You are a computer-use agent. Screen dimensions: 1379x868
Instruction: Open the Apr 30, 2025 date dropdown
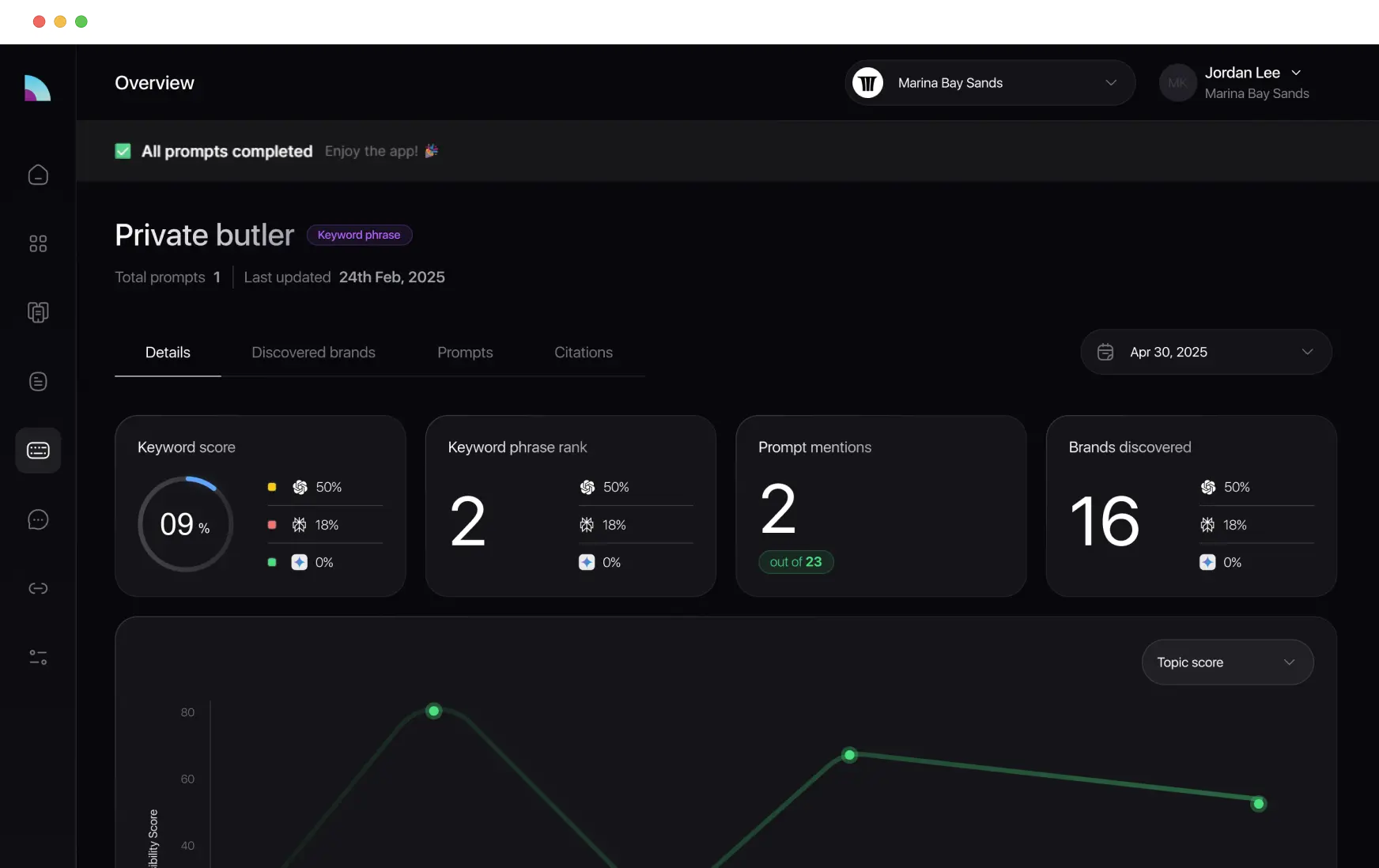(x=1206, y=352)
